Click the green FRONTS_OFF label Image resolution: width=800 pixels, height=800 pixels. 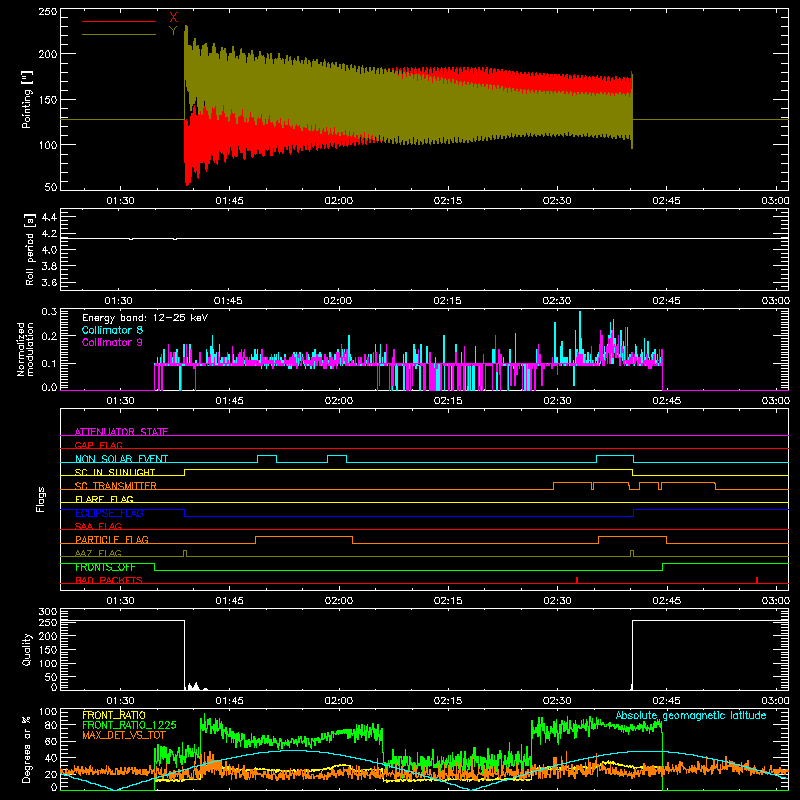tap(105, 567)
